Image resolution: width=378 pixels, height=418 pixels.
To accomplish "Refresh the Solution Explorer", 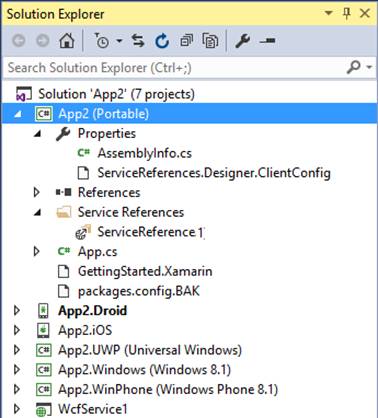I will pyautogui.click(x=162, y=41).
